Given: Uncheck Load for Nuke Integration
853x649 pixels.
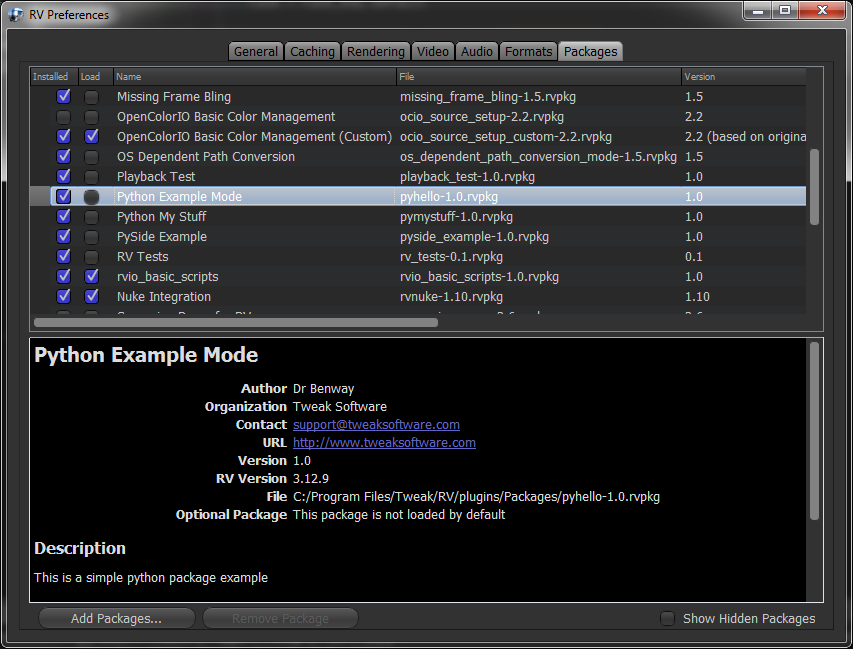Looking at the screenshot, I should [91, 296].
